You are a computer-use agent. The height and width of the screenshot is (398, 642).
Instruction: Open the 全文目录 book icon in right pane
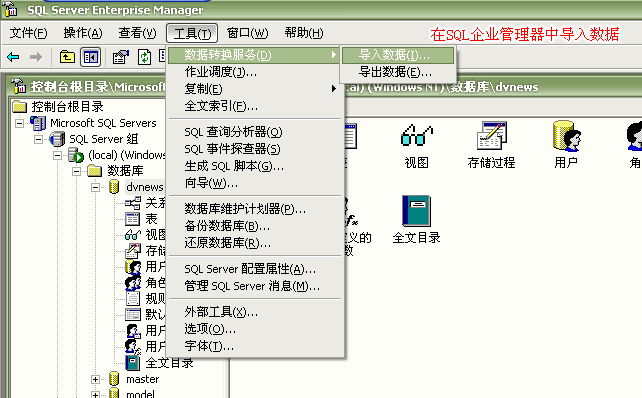[416, 220]
